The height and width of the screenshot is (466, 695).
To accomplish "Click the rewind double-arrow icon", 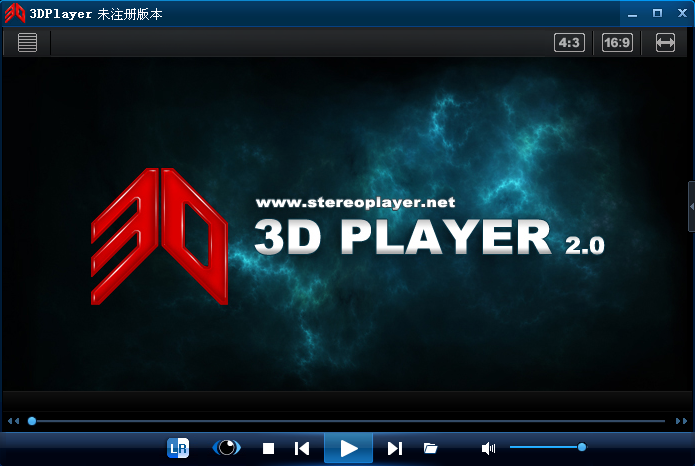I will (13, 421).
